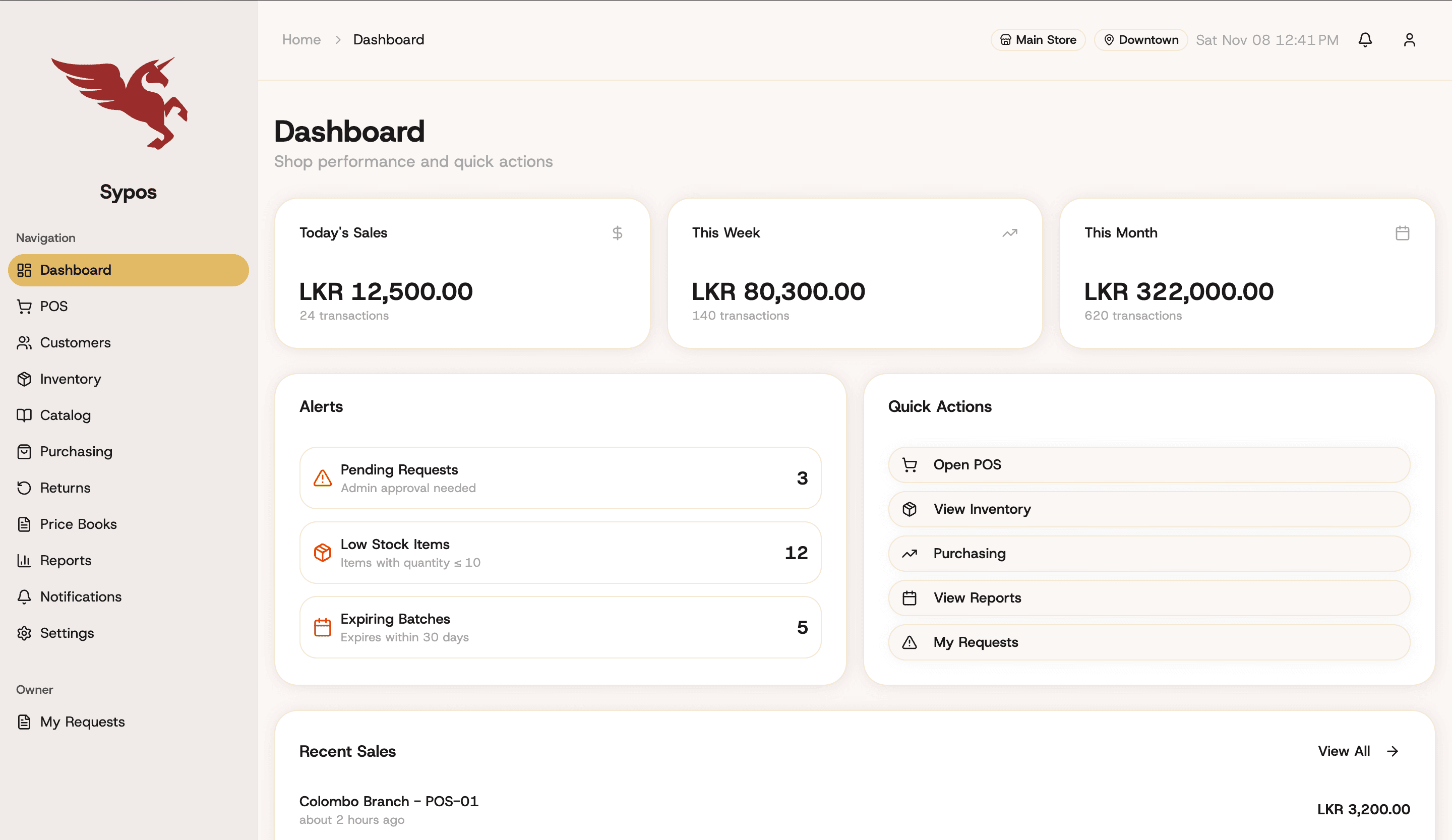Click the Open POS quick action
Screen dimensions: 1452x840
tap(1149, 464)
